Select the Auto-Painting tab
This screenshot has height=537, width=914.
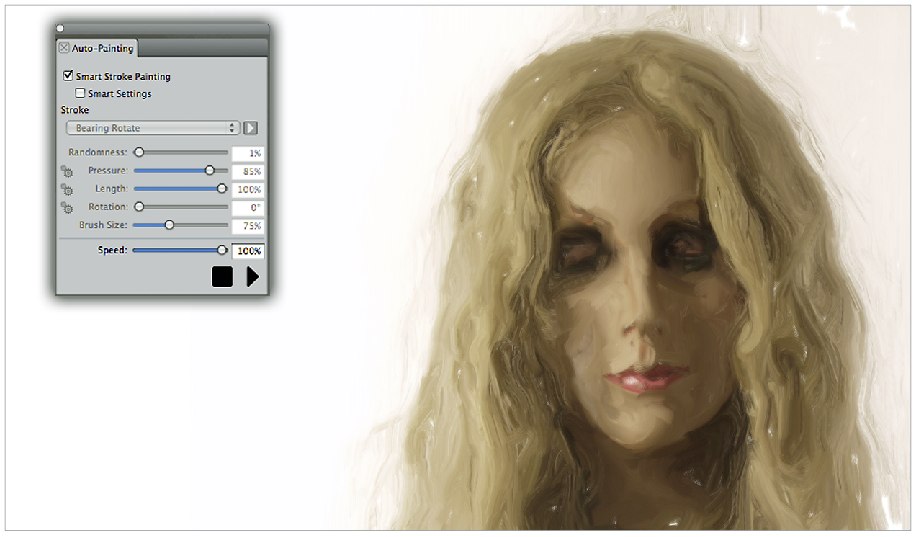(x=97, y=48)
